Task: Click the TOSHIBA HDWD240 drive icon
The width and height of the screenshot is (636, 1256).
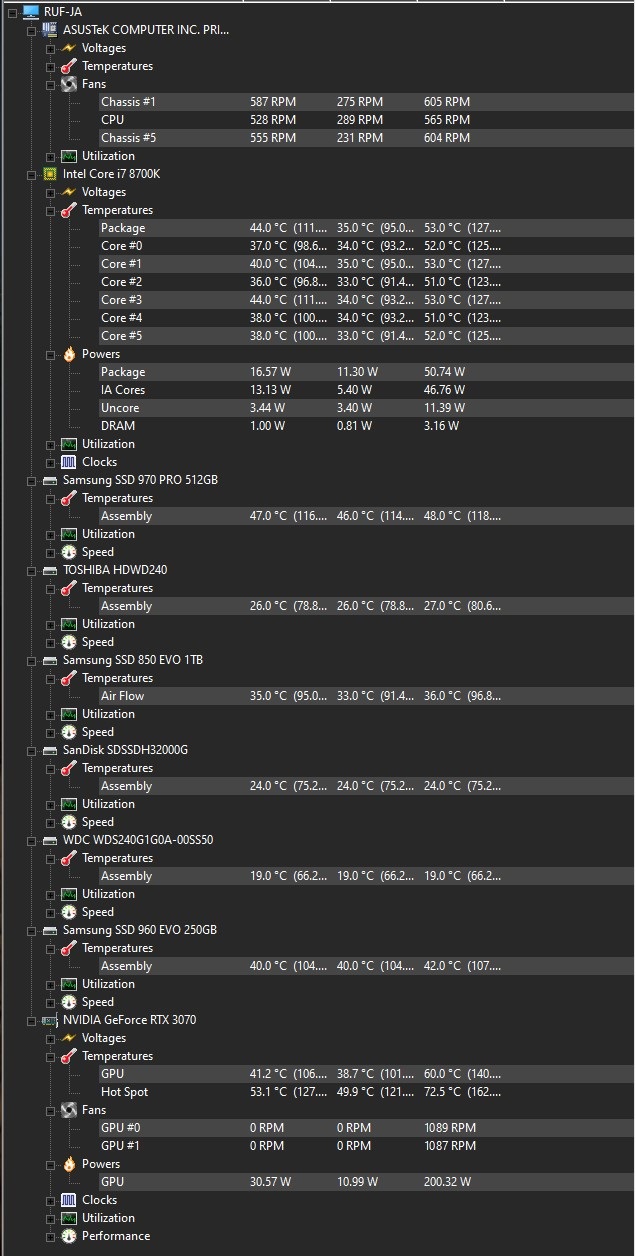Action: tap(50, 570)
